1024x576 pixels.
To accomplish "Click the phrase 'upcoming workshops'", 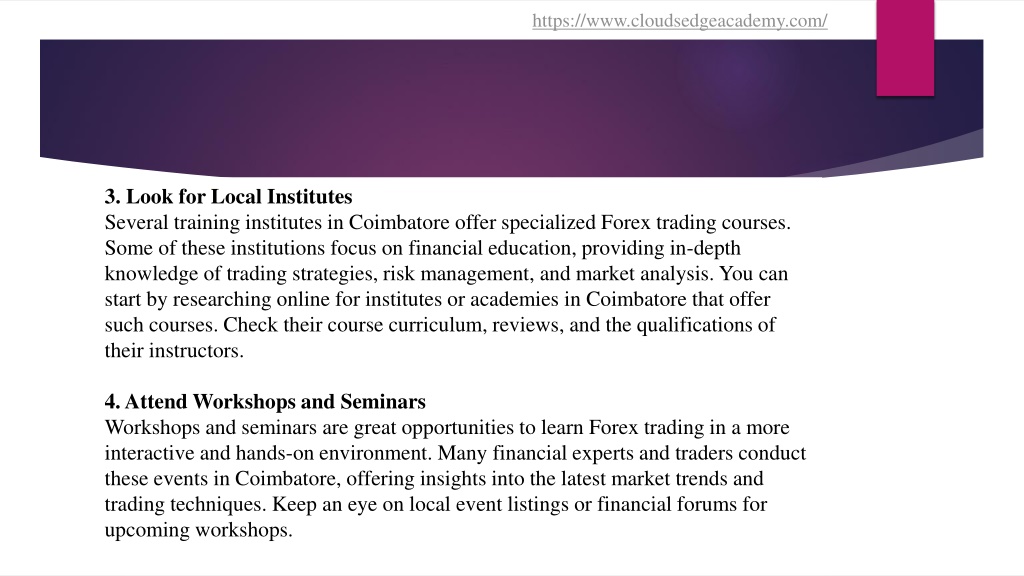I will click(199, 530).
